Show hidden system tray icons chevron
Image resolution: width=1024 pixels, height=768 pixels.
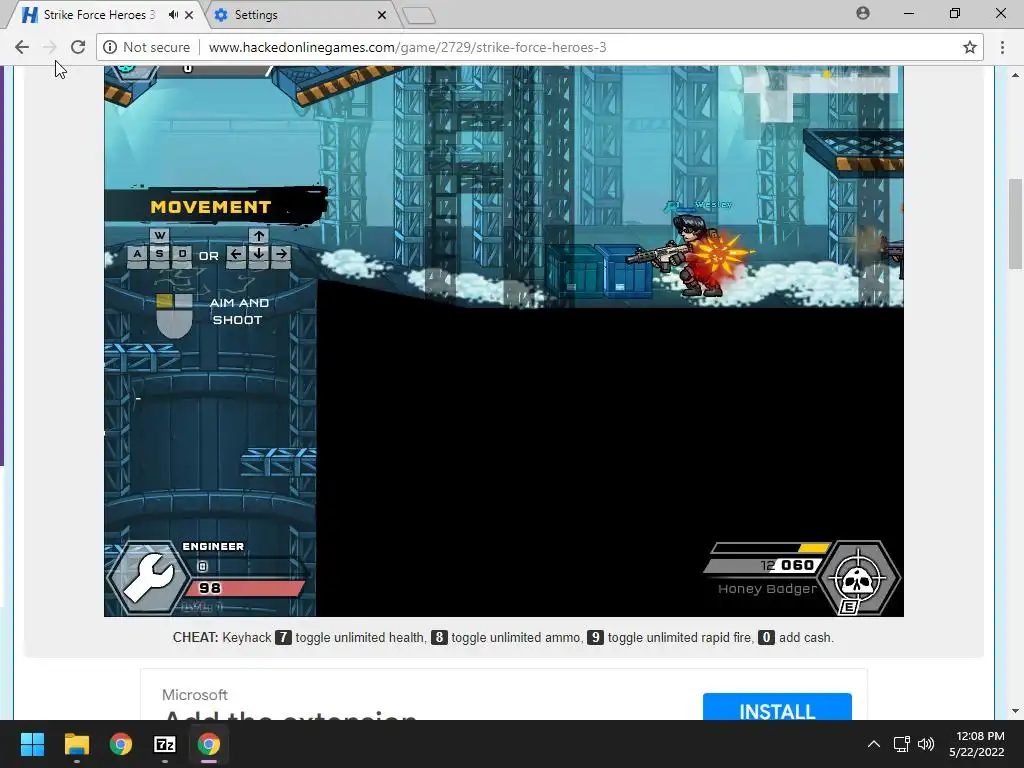874,744
